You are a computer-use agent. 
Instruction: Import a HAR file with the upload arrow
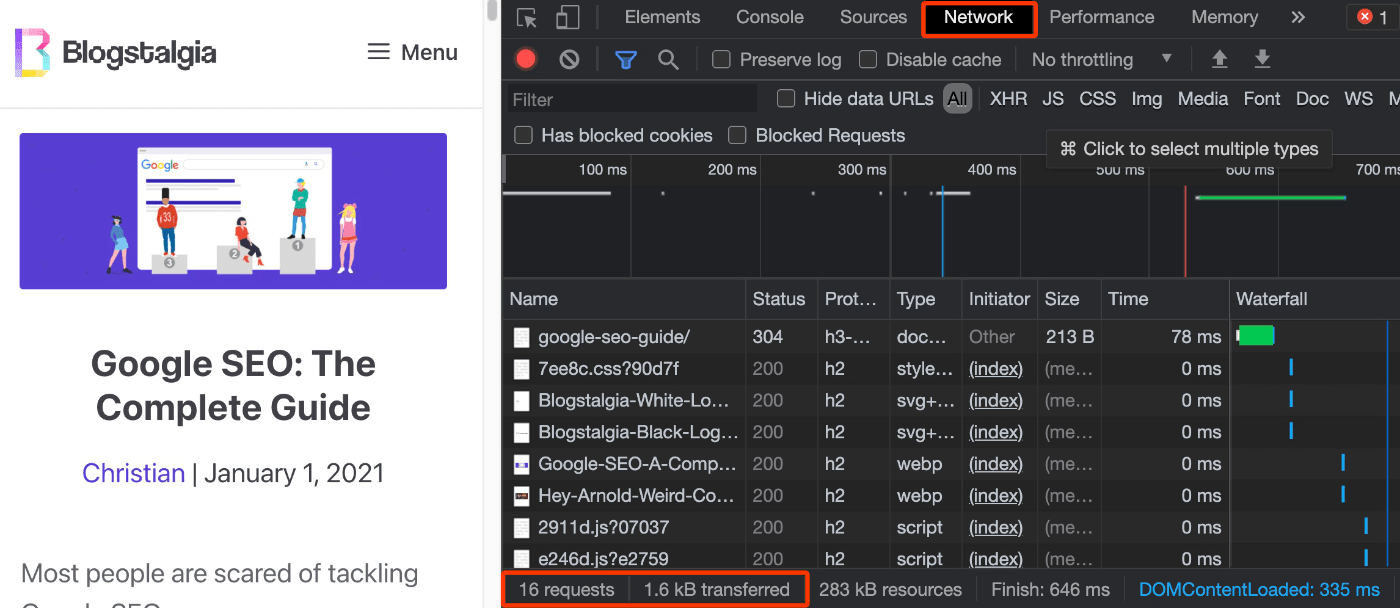(x=1219, y=60)
